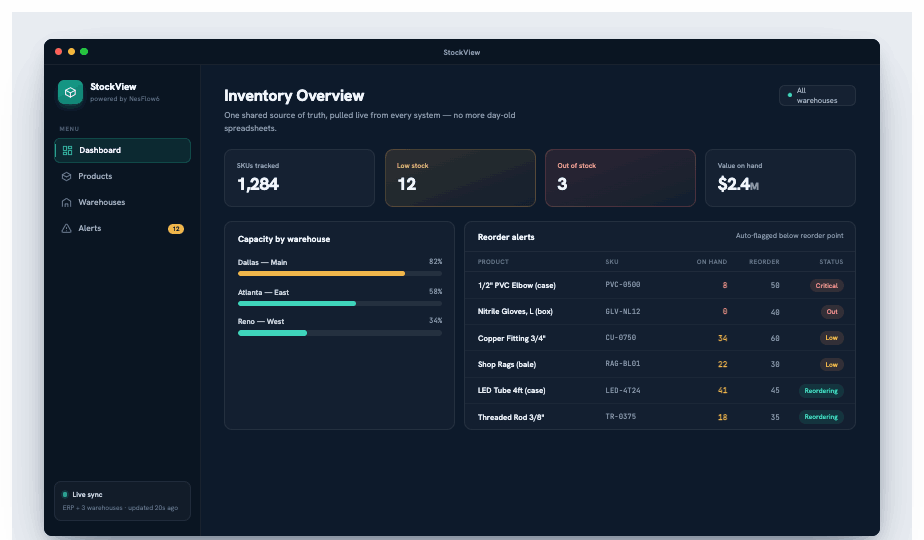Click SKU LED-4T24
This screenshot has width=924, height=540.
pos(623,390)
